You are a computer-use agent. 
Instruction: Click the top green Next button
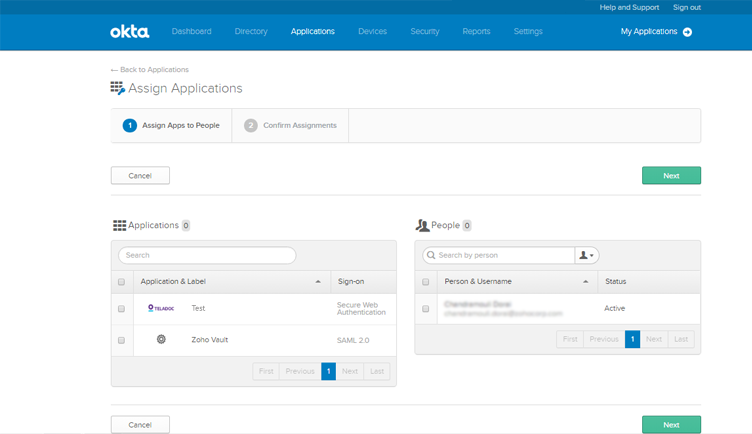[x=671, y=176]
